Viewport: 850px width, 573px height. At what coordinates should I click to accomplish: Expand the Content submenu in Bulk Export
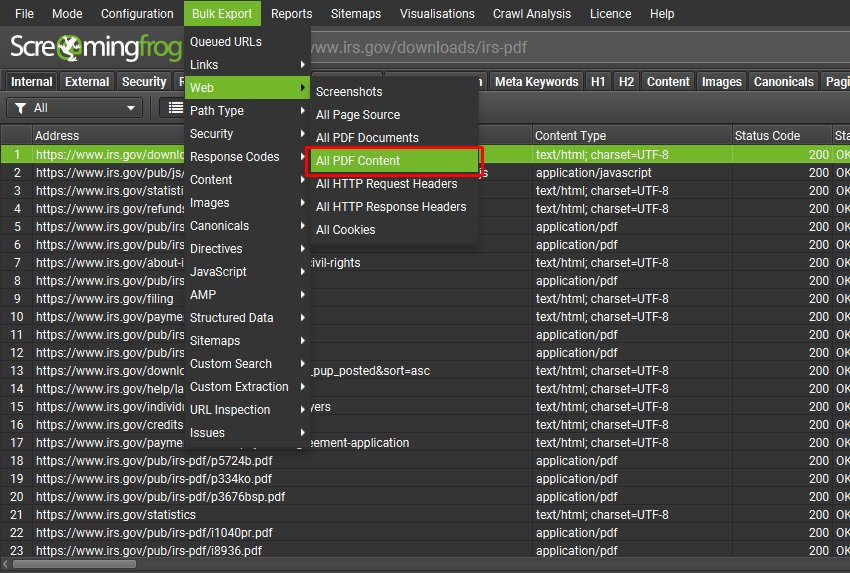pyautogui.click(x=247, y=179)
